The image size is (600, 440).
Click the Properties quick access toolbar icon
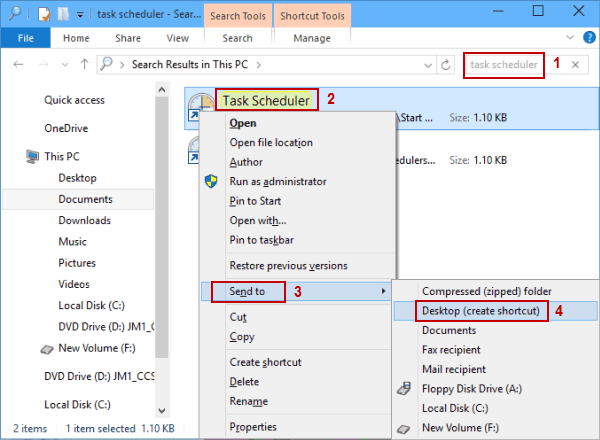pyautogui.click(x=44, y=14)
